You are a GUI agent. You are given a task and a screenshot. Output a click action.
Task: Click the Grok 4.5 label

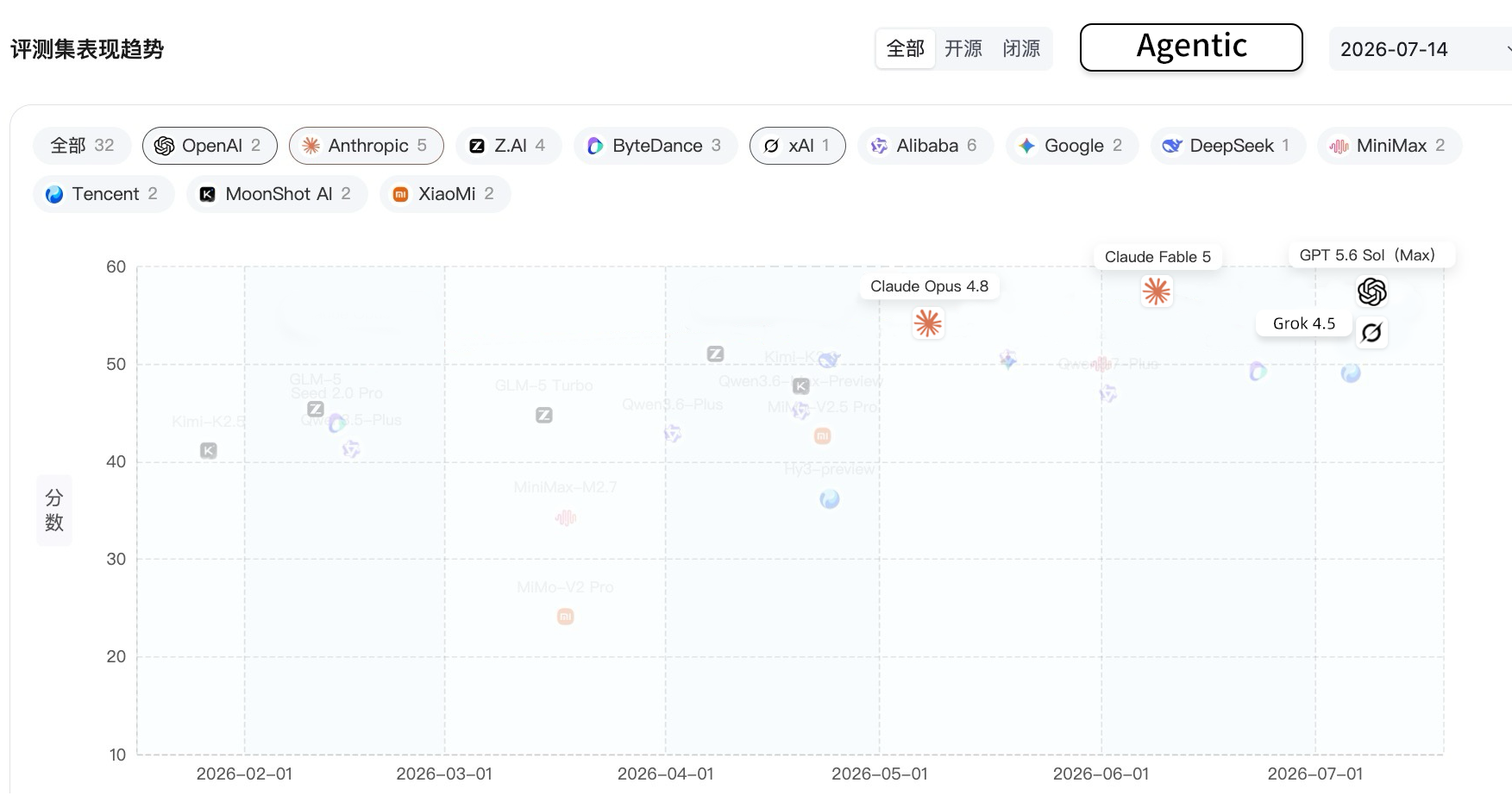1304,323
